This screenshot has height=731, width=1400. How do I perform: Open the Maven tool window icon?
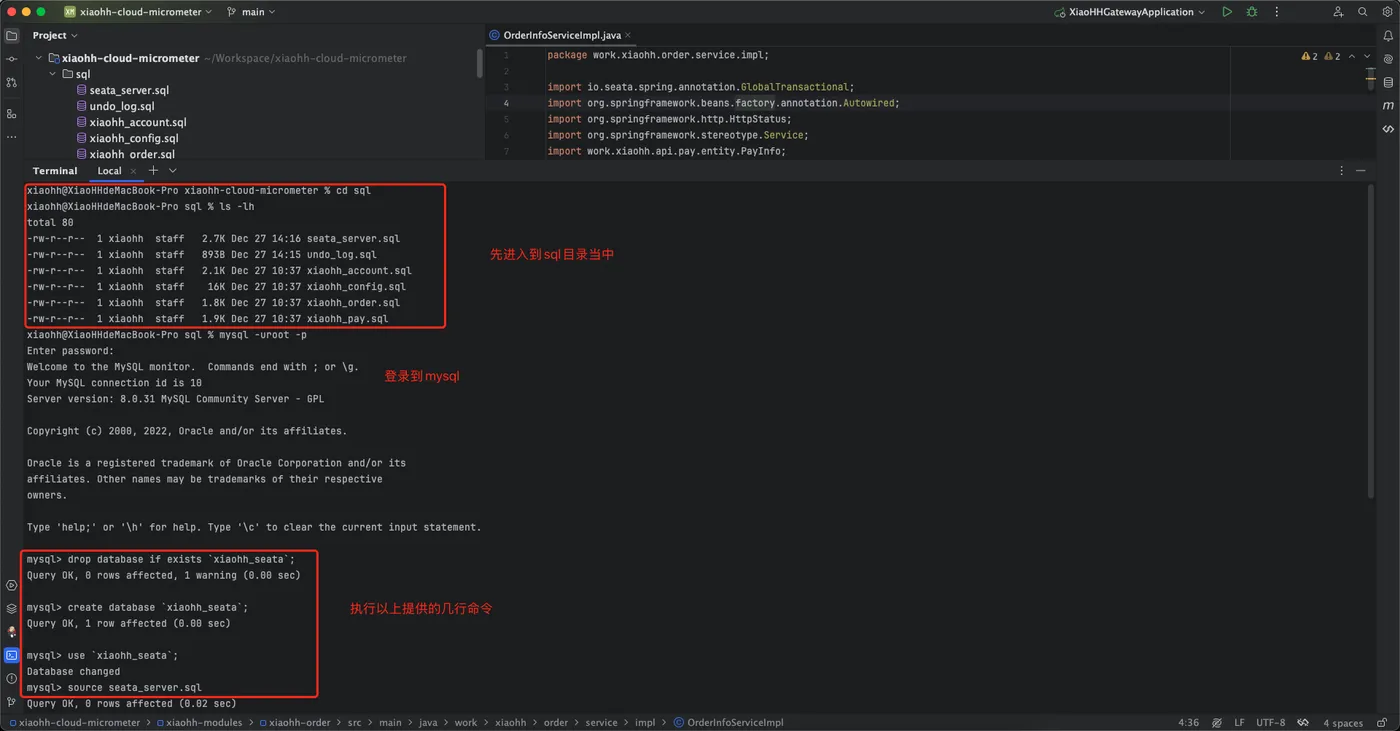(x=1388, y=105)
